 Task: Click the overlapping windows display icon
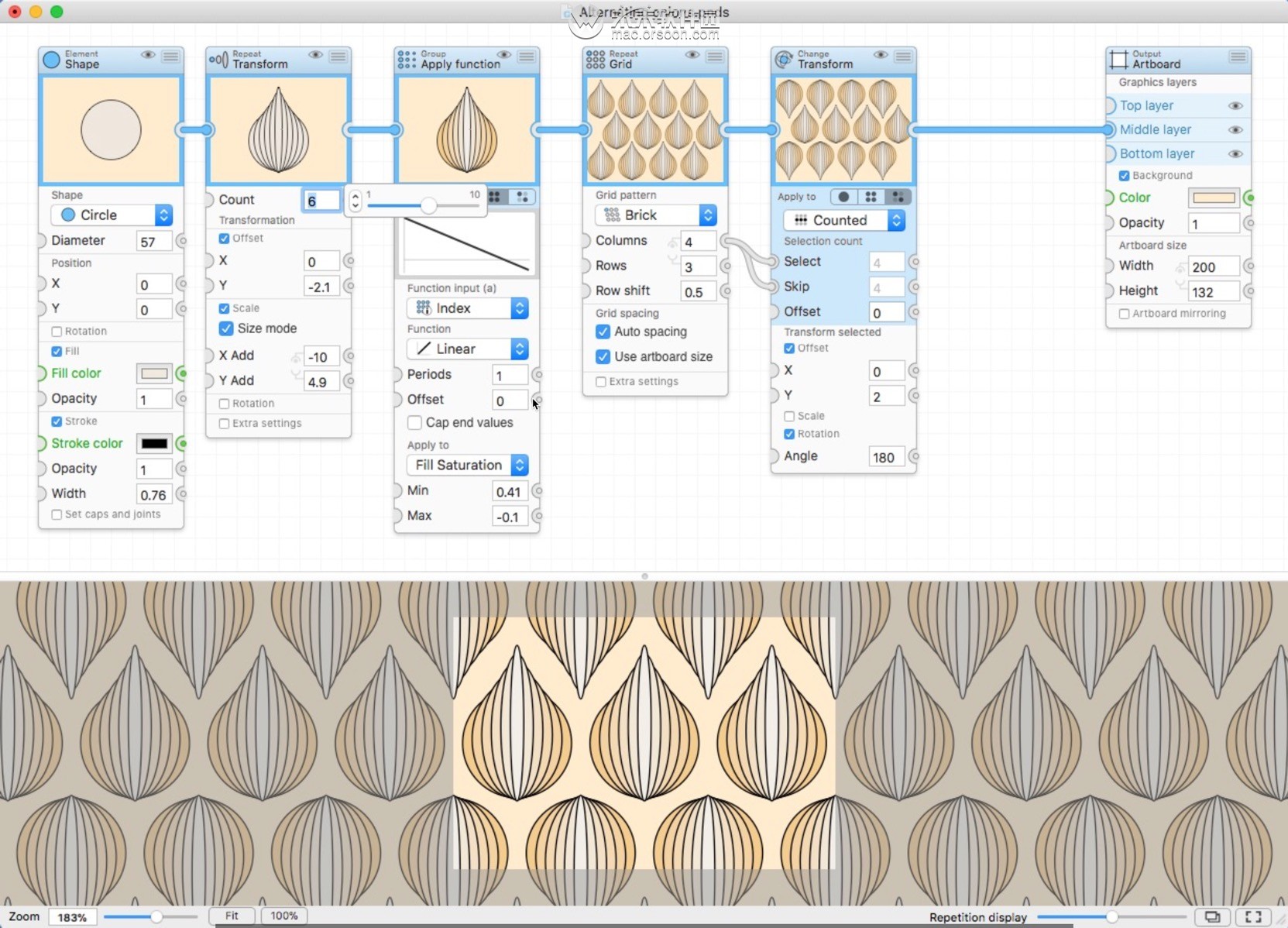tap(1212, 916)
